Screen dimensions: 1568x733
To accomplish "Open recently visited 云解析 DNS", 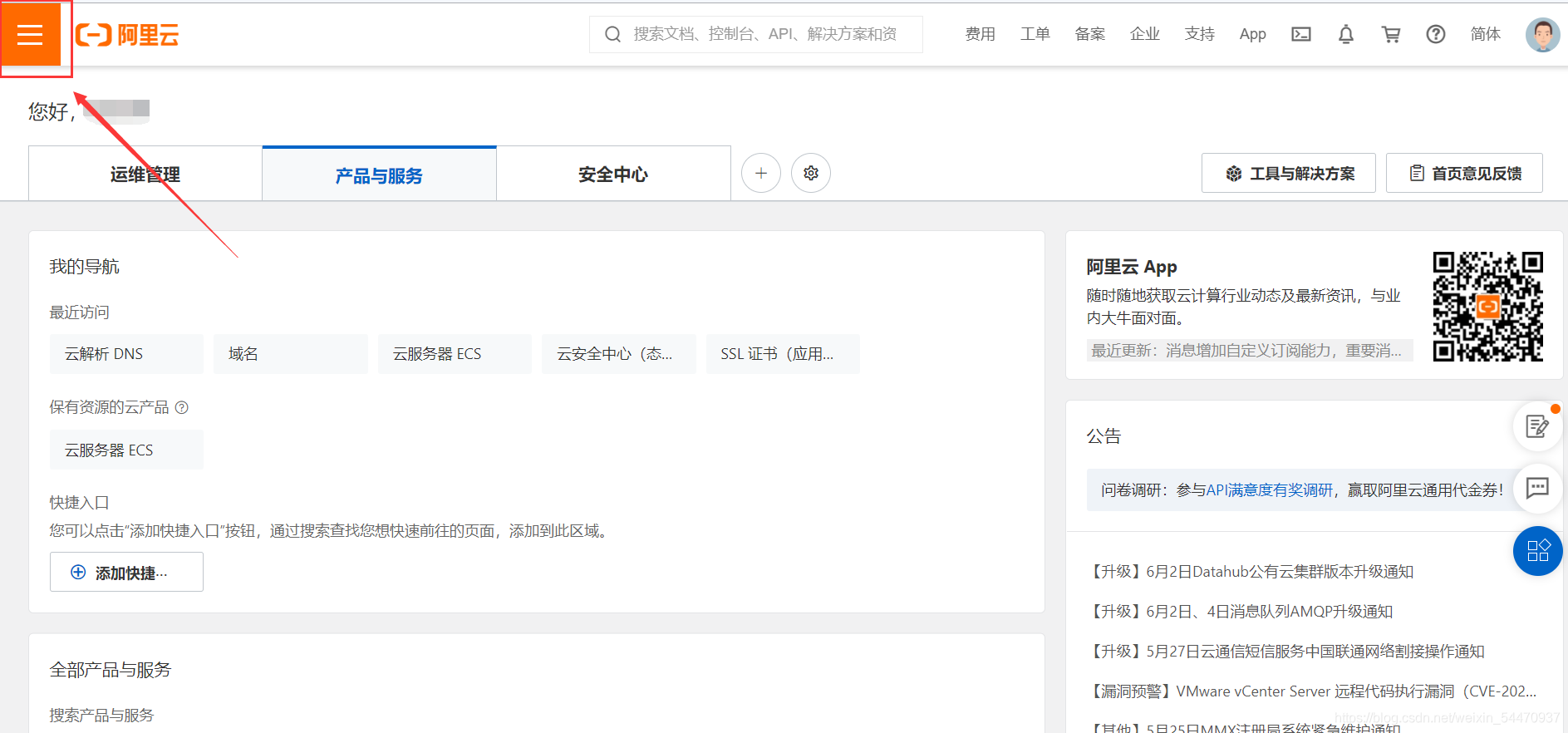I will (x=126, y=354).
